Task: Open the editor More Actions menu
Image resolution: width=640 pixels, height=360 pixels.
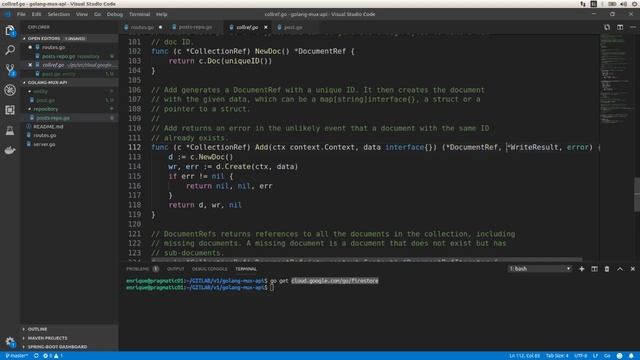Action: coord(633,27)
